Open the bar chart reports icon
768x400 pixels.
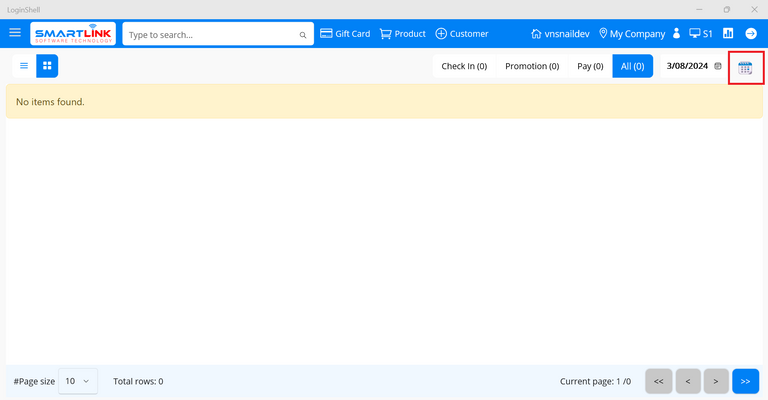pos(728,34)
